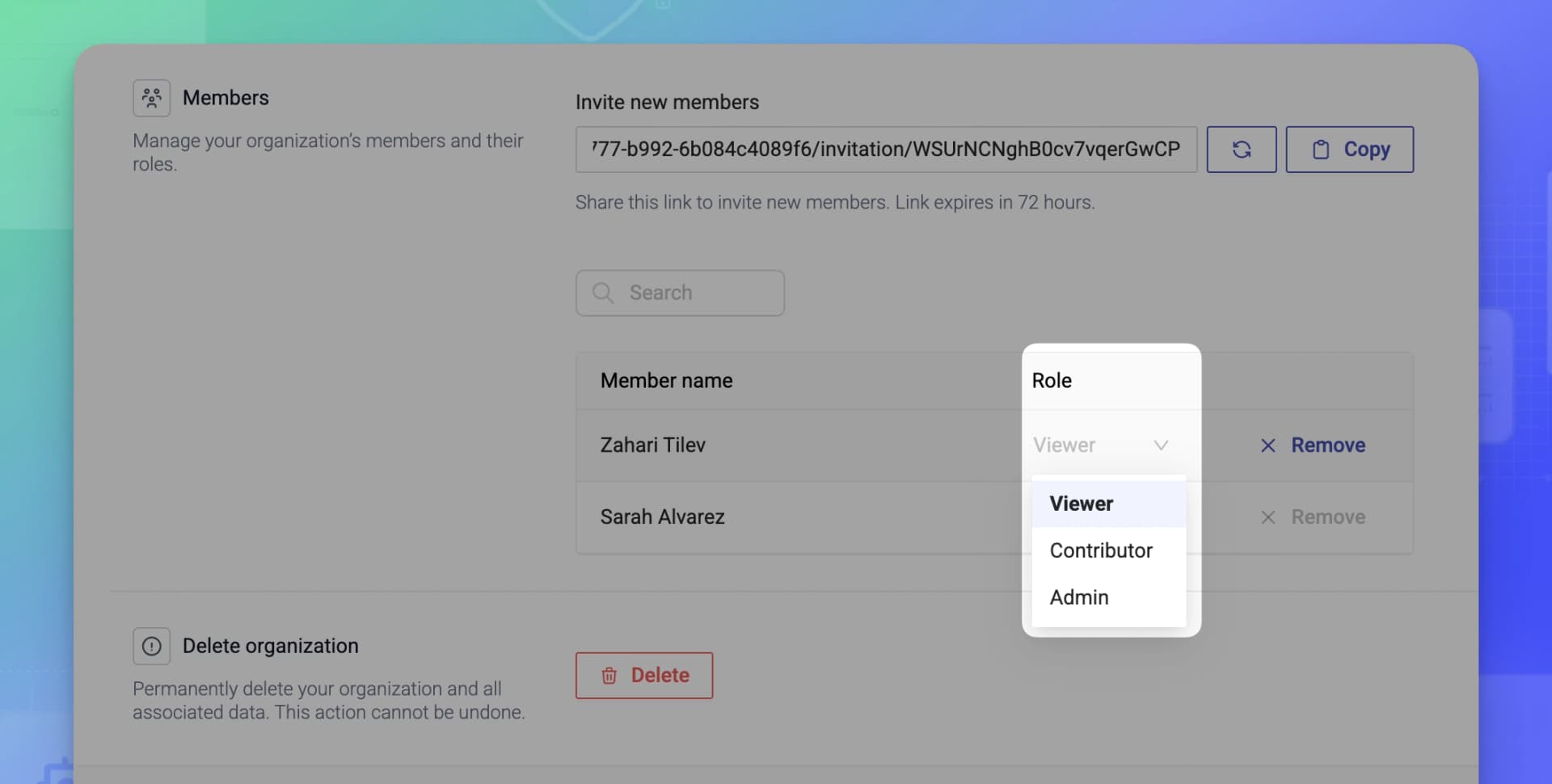The height and width of the screenshot is (784, 1552).
Task: Click the trash icon on Delete button
Action: [x=610, y=675]
